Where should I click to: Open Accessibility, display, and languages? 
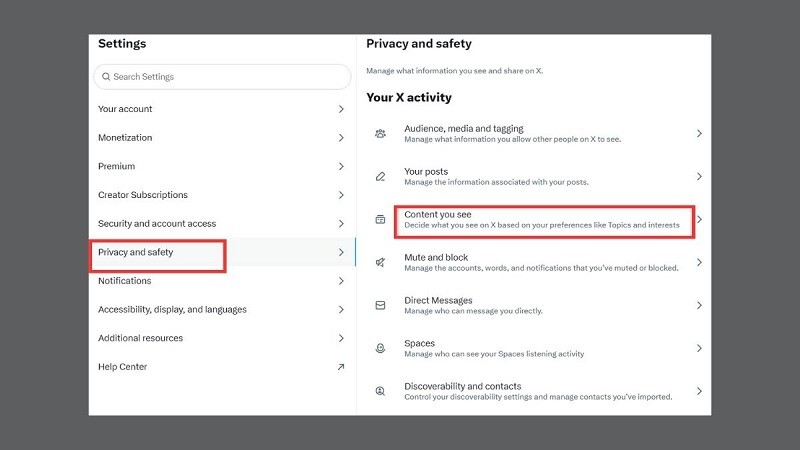pos(172,310)
